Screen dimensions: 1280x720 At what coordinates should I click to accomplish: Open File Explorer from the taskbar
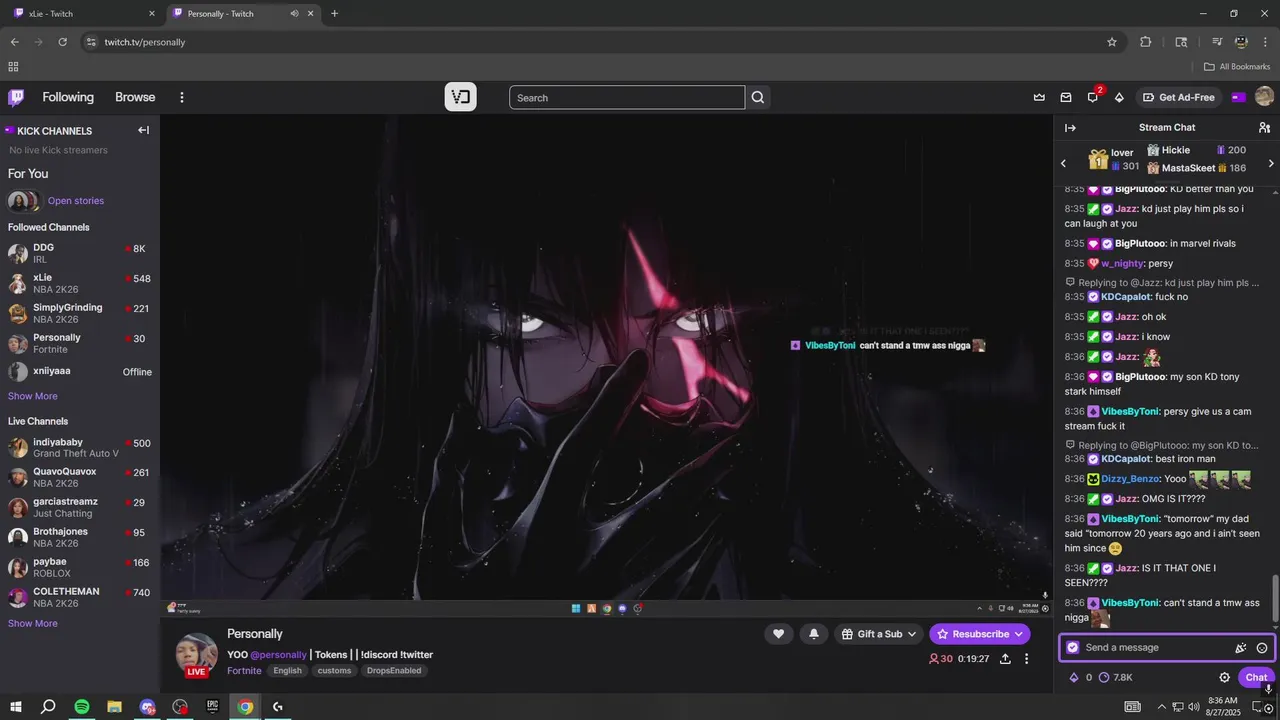(x=114, y=706)
